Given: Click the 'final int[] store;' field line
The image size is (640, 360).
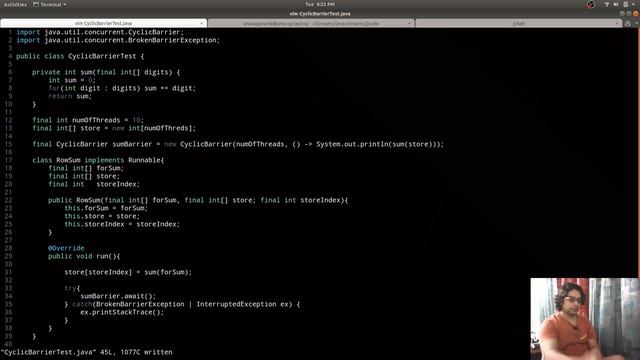Looking at the screenshot, I should [84, 176].
